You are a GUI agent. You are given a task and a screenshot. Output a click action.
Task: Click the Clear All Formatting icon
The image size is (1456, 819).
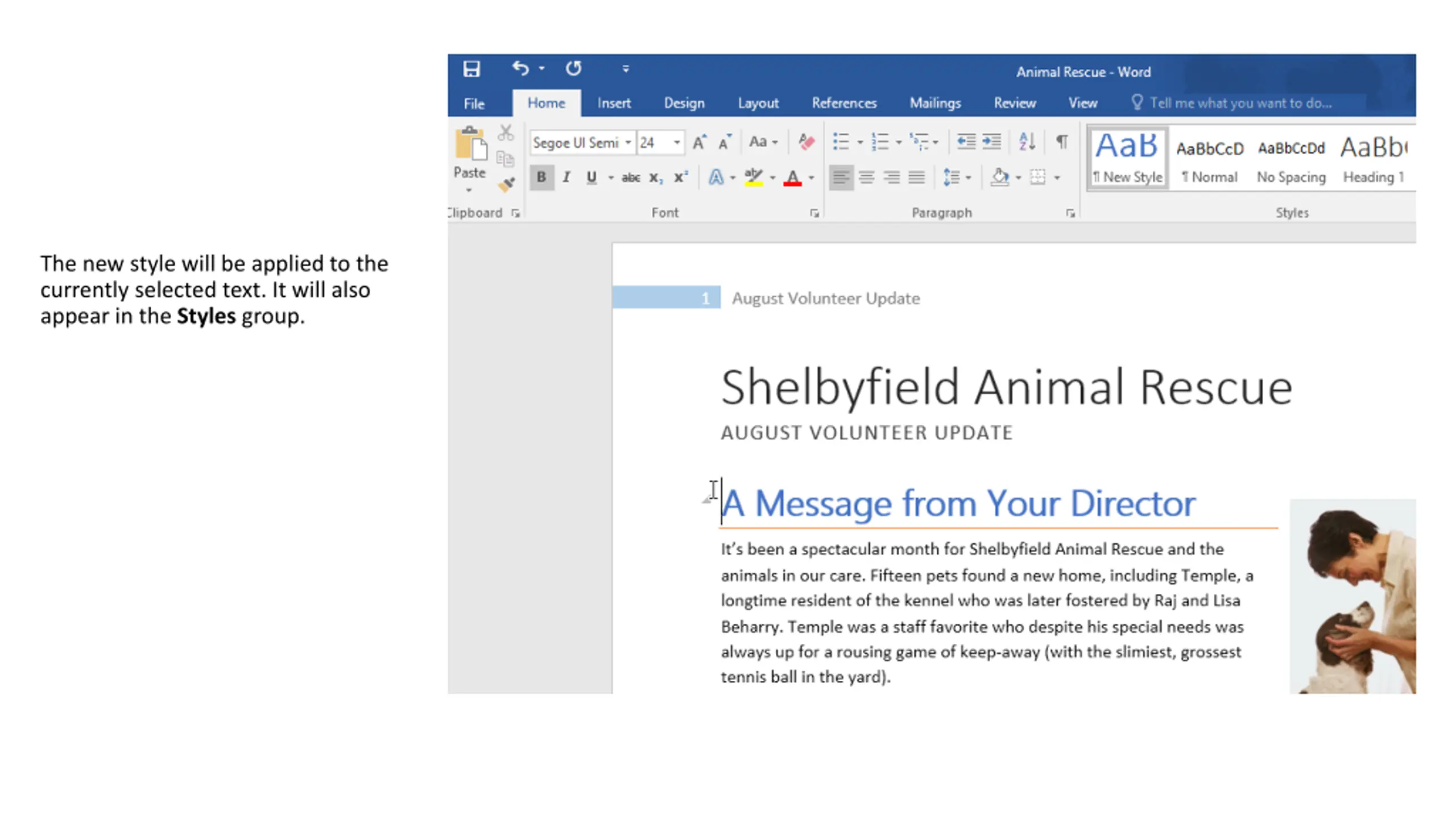click(x=806, y=142)
